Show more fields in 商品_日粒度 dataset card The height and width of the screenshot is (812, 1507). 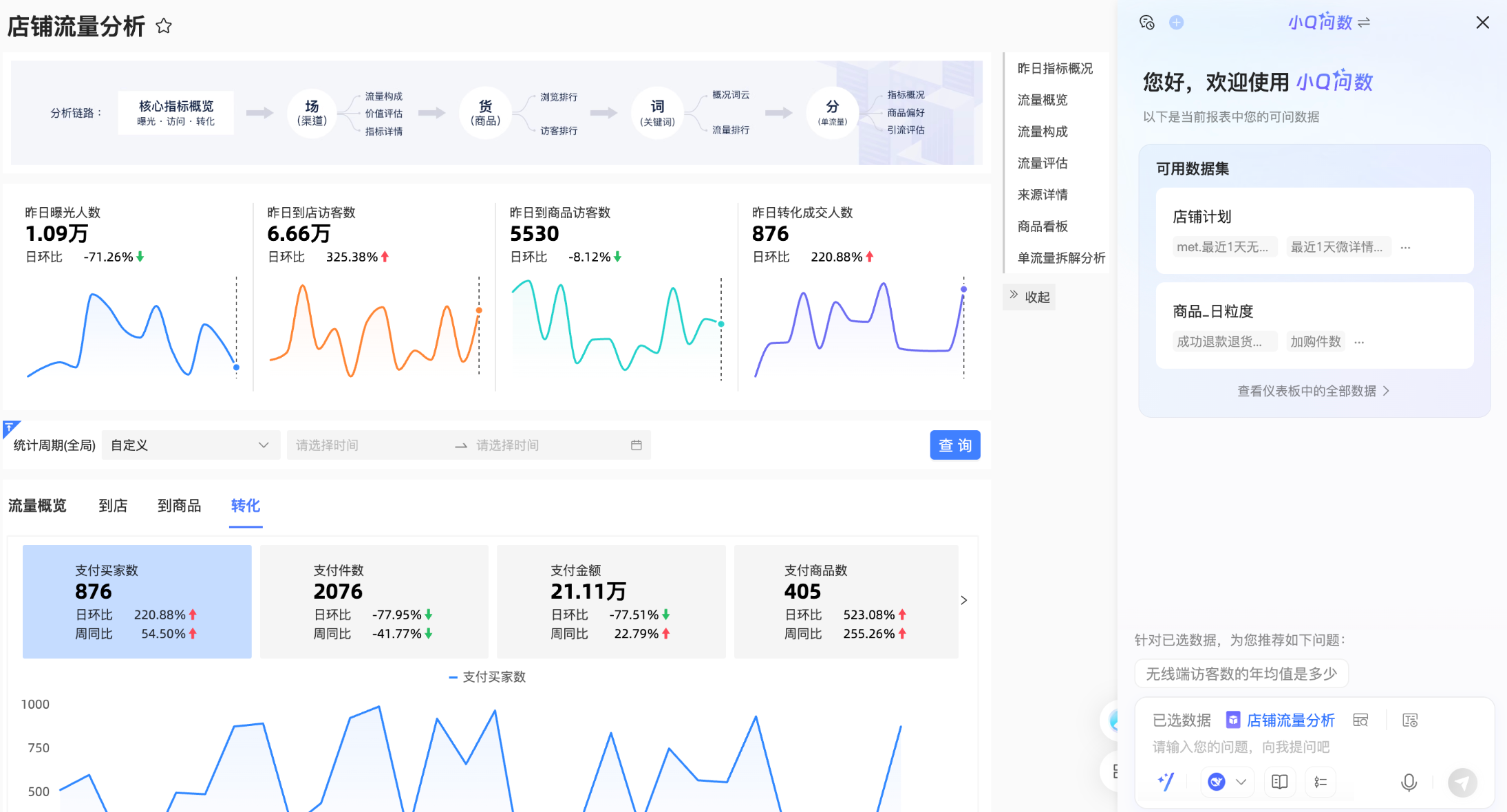[x=1359, y=342]
